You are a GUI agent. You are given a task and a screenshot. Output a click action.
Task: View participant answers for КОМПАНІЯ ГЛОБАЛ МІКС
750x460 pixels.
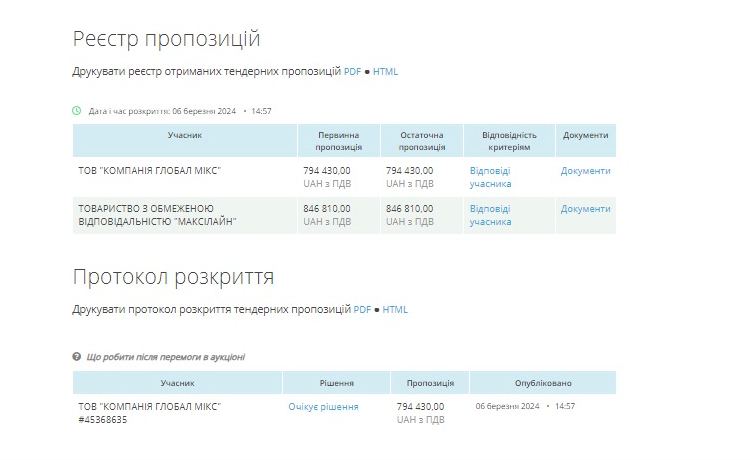[x=490, y=177]
